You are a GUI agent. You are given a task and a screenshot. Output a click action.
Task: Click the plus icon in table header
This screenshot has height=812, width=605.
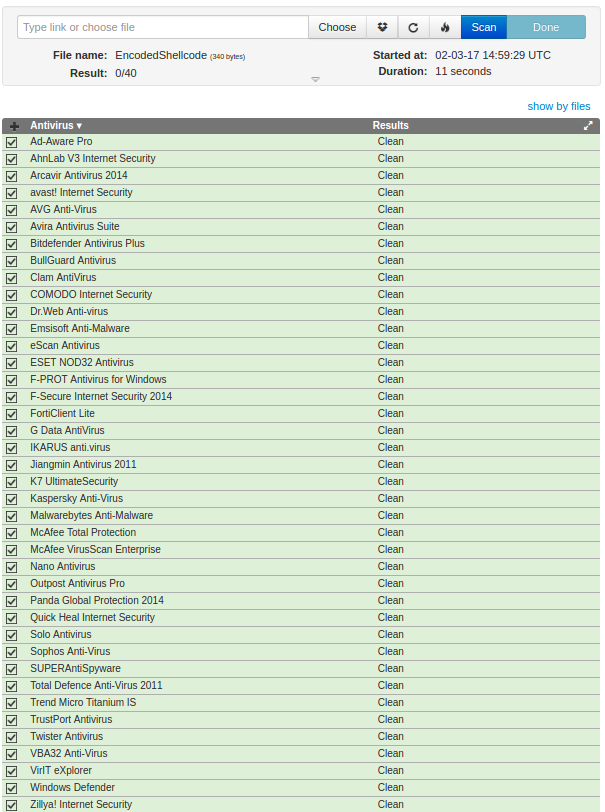point(15,126)
